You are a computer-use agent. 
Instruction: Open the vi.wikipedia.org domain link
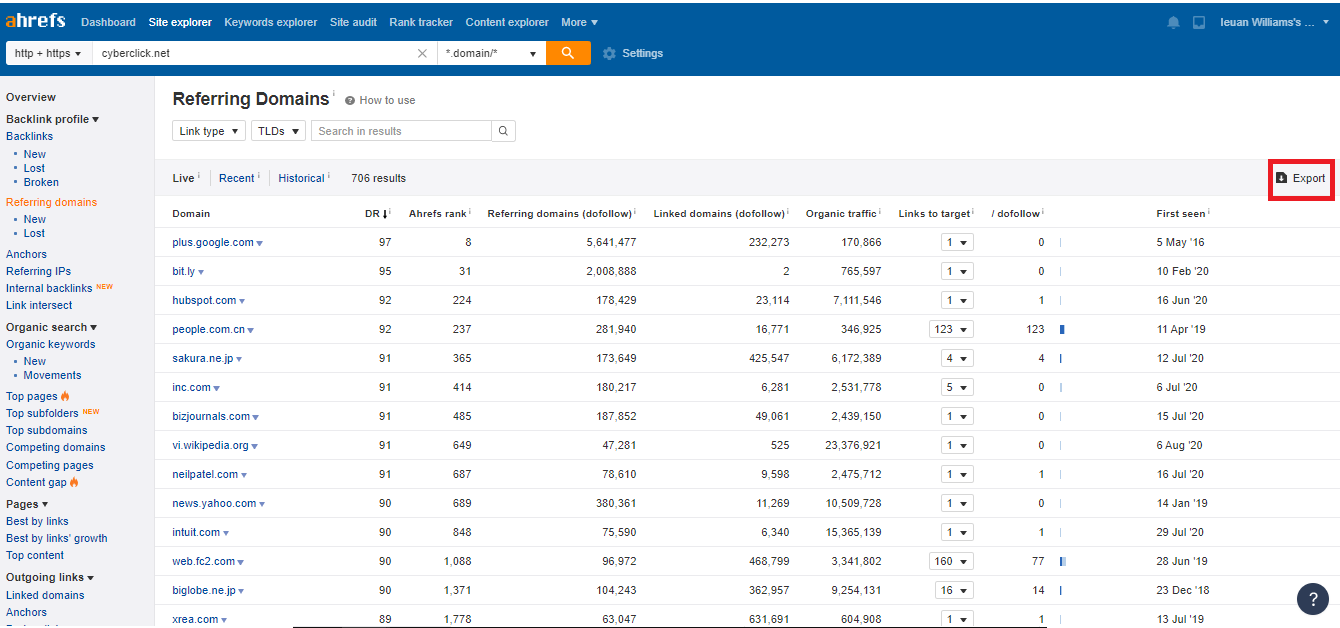point(210,445)
